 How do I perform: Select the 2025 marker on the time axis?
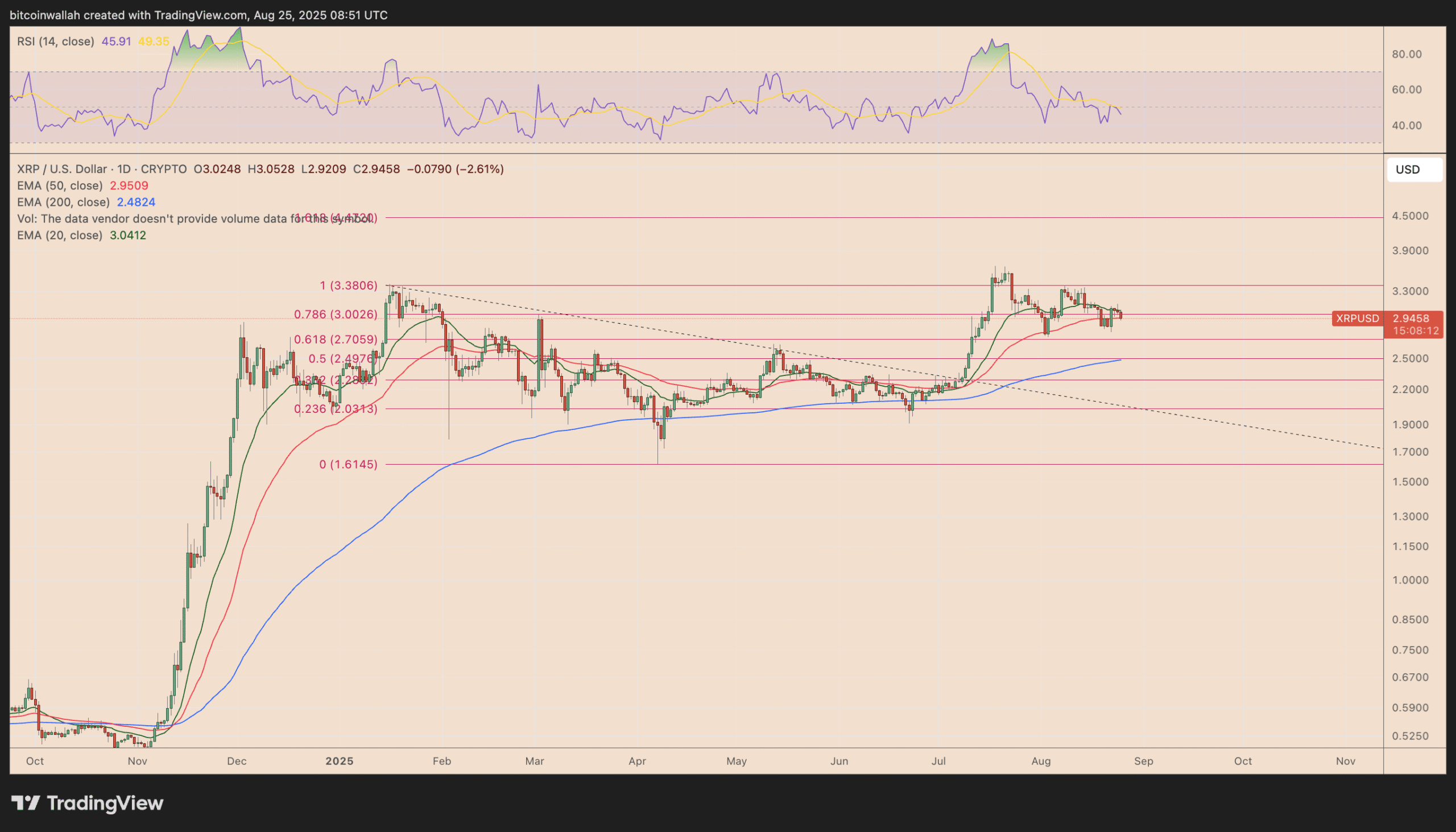pyautogui.click(x=340, y=761)
